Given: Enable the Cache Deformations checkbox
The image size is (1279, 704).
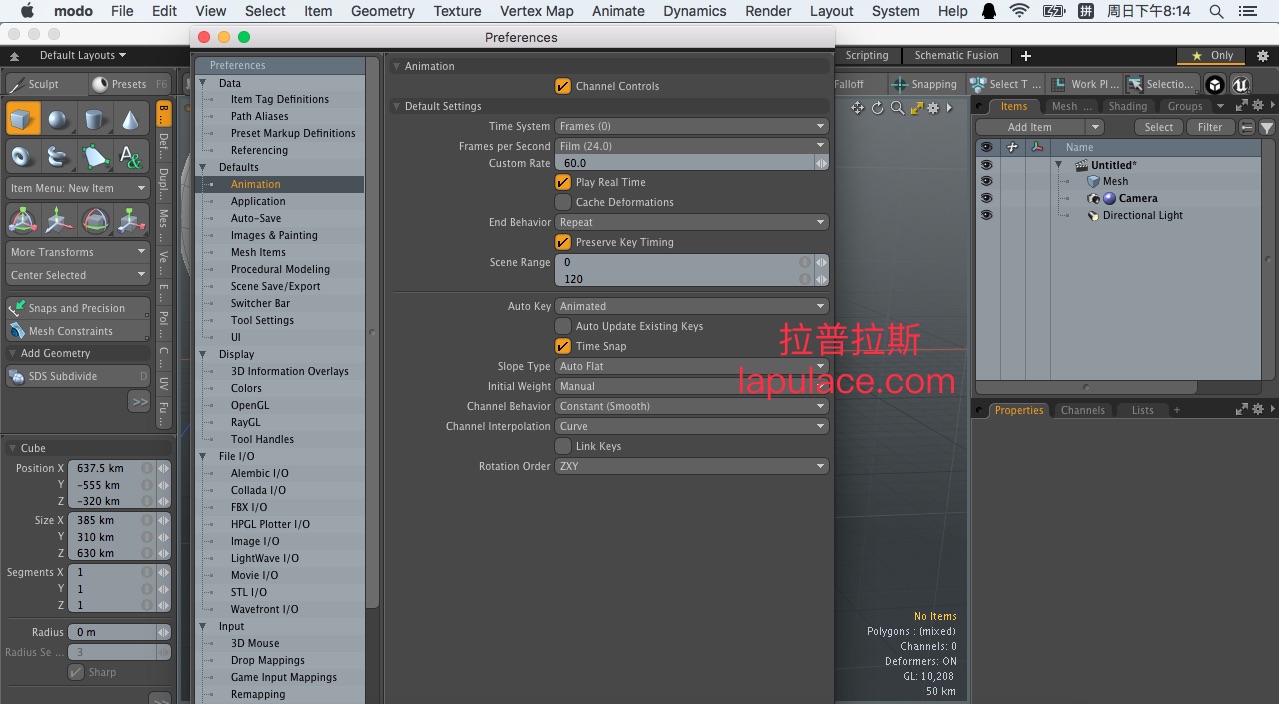Looking at the screenshot, I should pyautogui.click(x=563, y=202).
